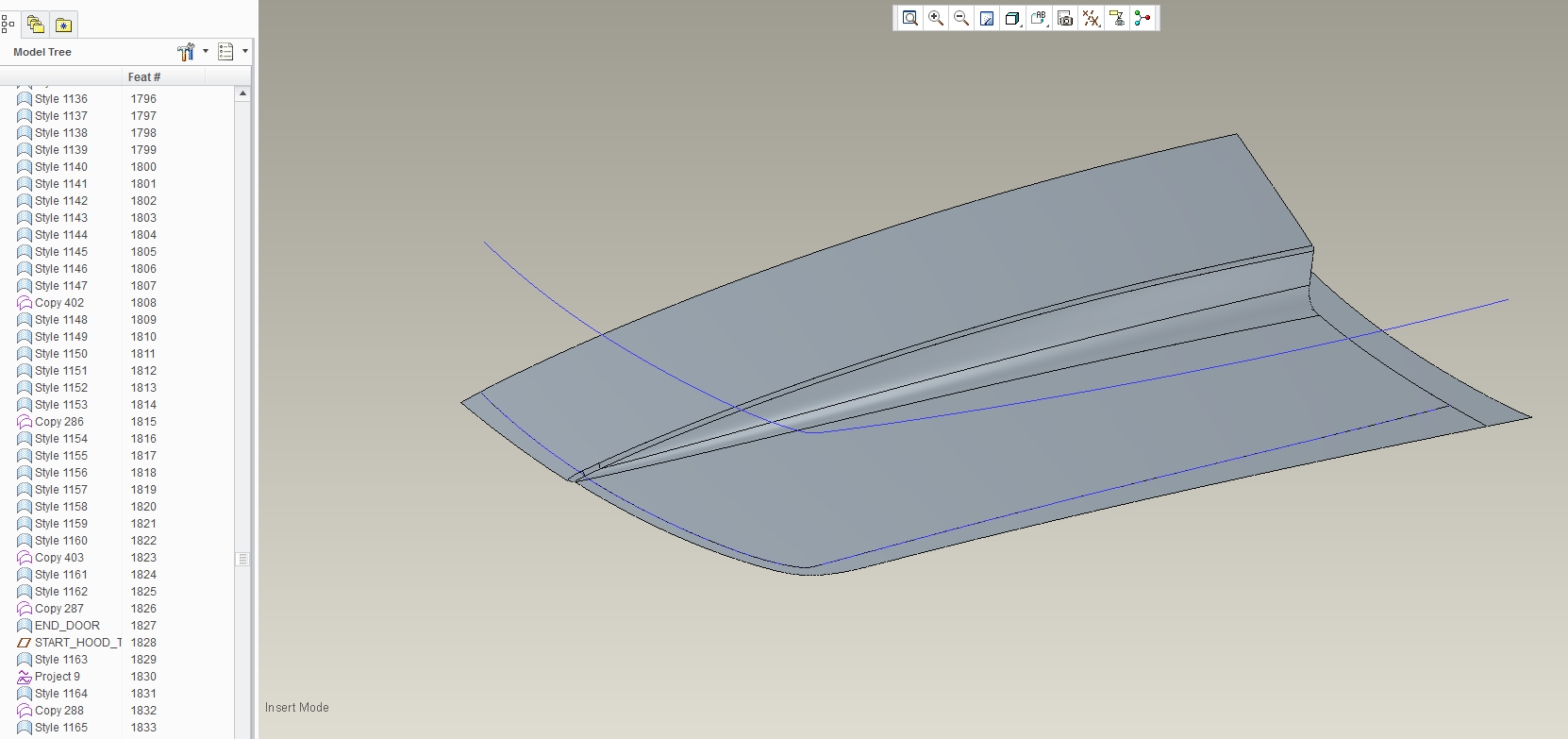The width and height of the screenshot is (1568, 739).
Task: Click the Model Tree scrollbar thumb
Action: point(242,559)
